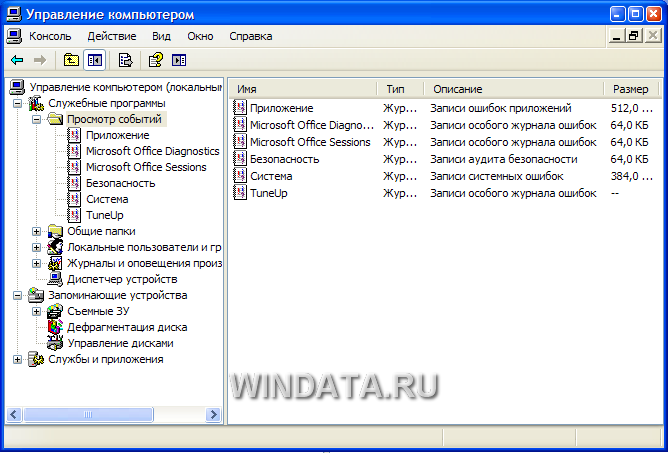Select Диспетчер устройств in the tree
This screenshot has width=668, height=453.
122,280
